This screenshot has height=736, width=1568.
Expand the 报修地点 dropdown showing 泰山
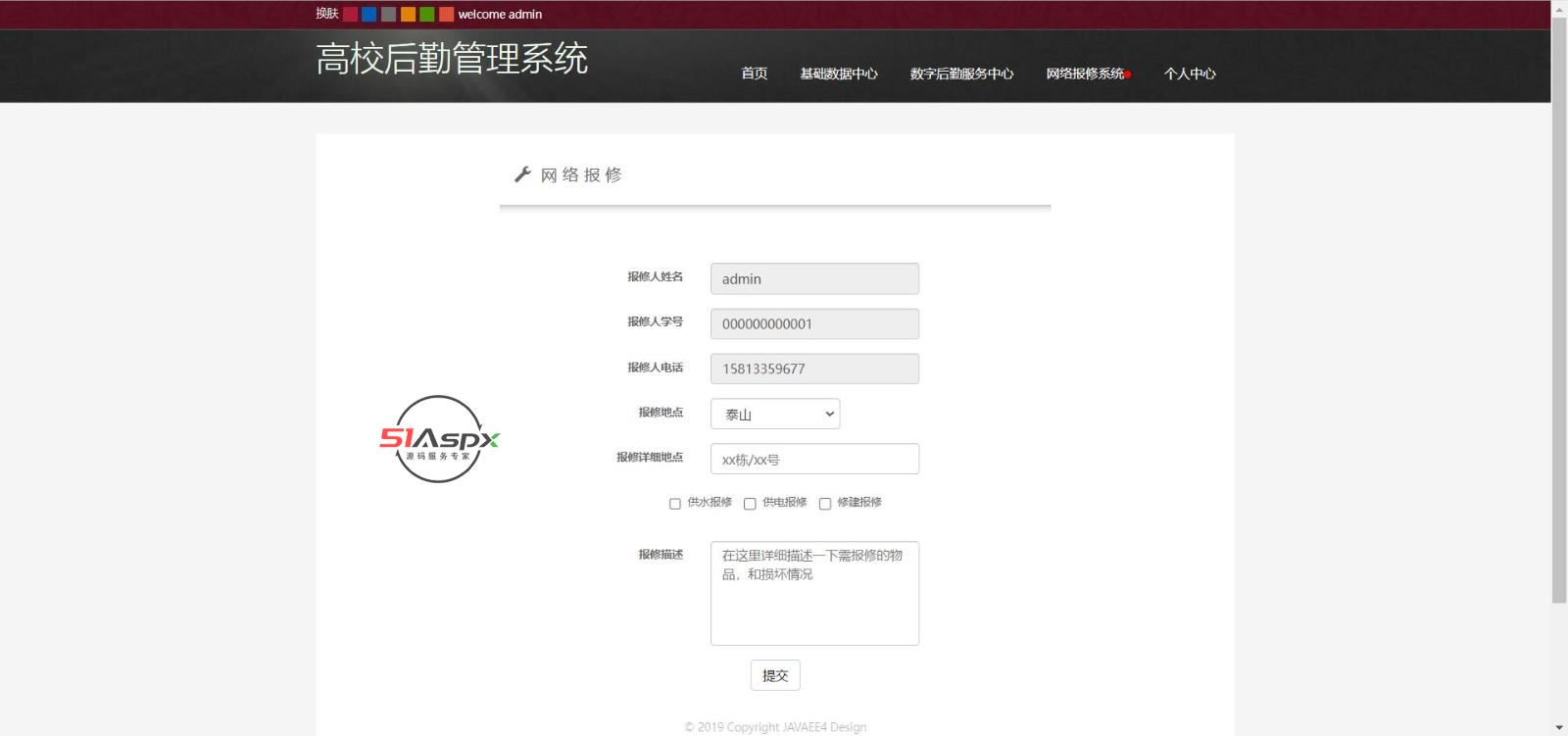tap(774, 414)
